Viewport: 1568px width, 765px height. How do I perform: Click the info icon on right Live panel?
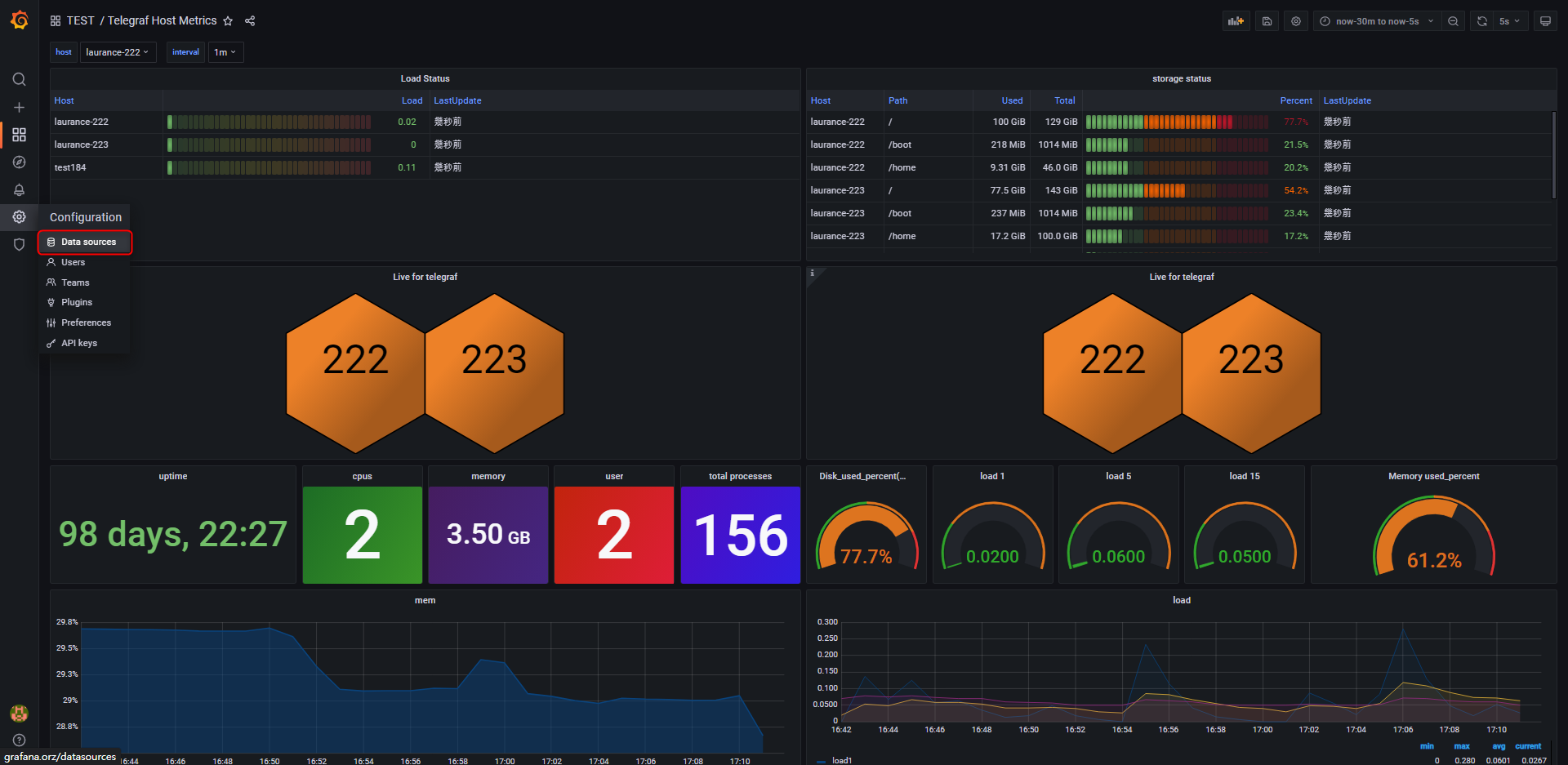click(812, 274)
